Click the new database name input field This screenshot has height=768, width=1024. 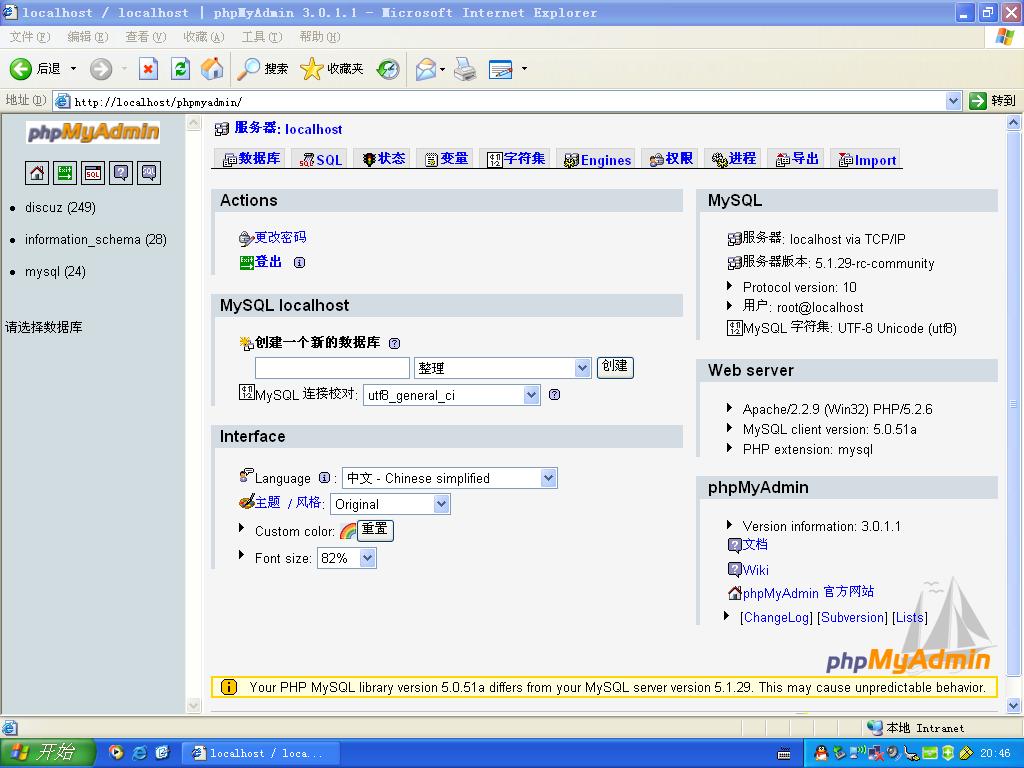(332, 368)
